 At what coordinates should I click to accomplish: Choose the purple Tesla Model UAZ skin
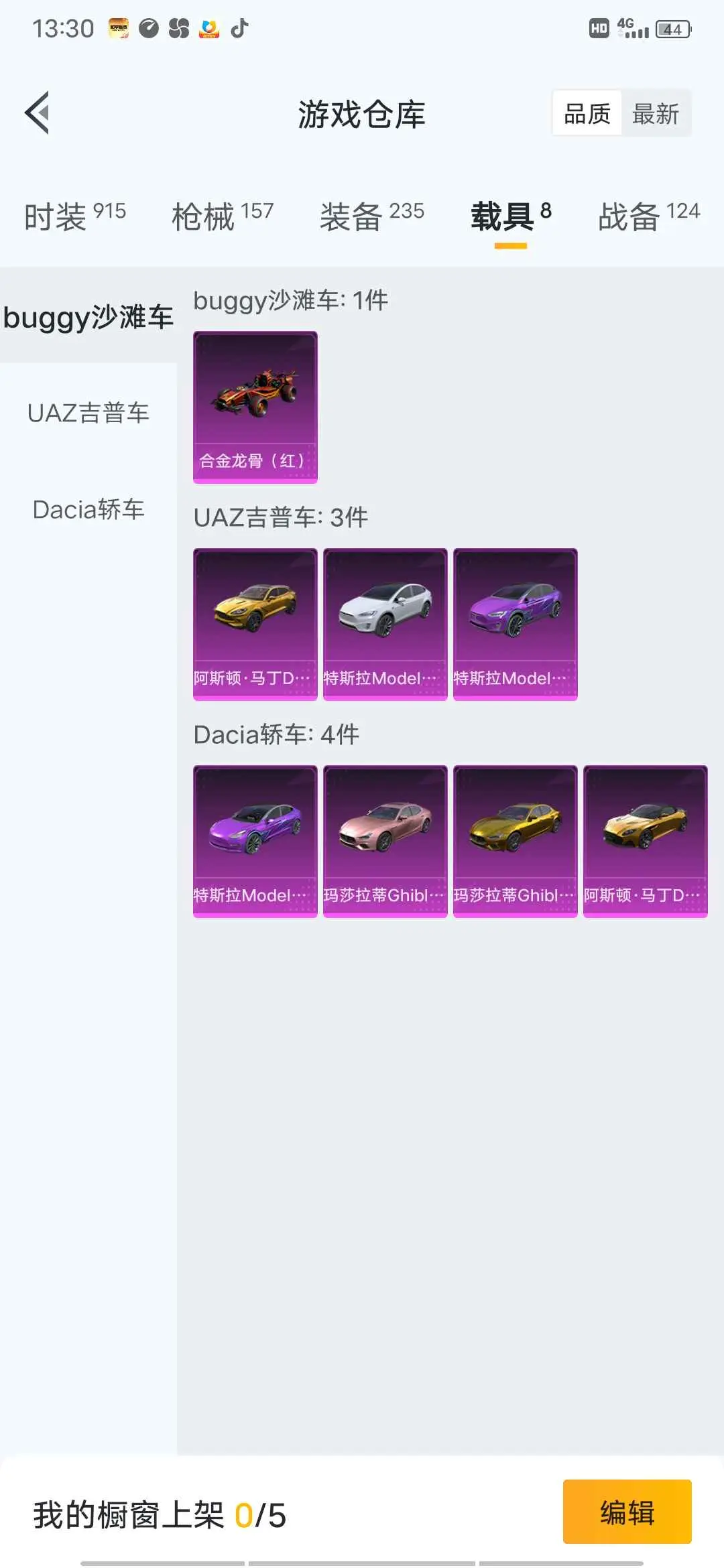516,625
